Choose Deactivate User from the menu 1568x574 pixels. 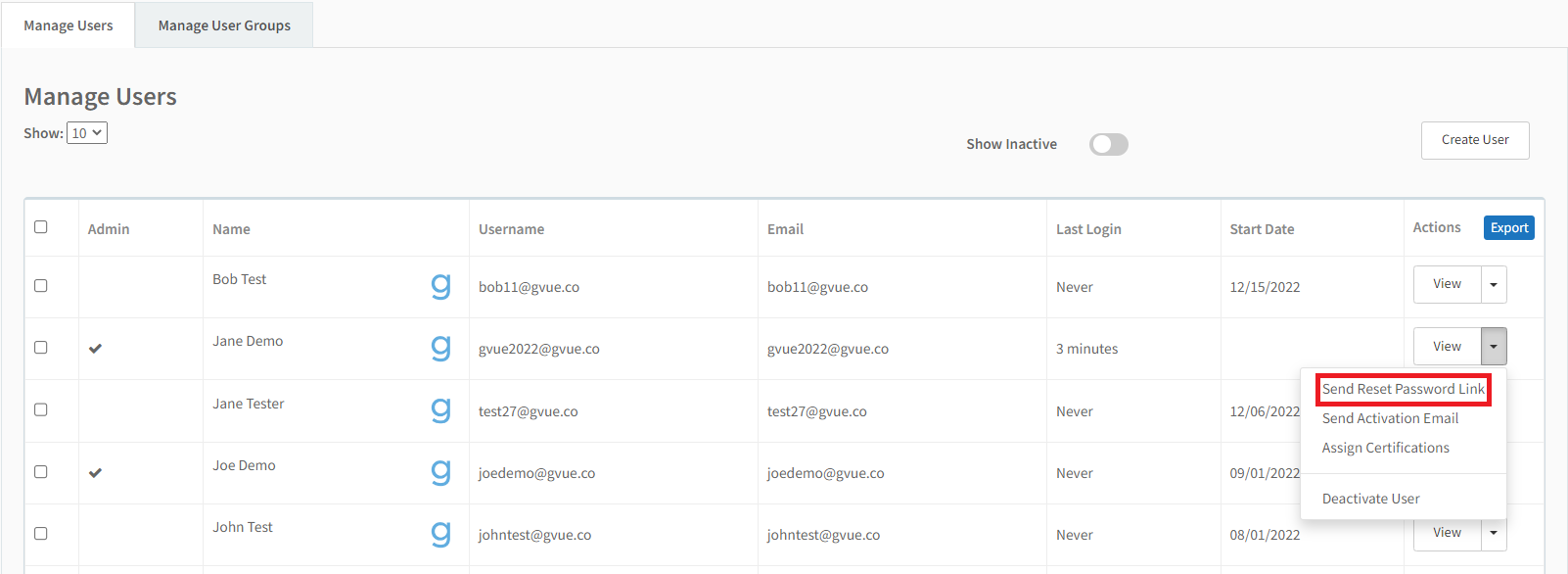coord(1370,499)
